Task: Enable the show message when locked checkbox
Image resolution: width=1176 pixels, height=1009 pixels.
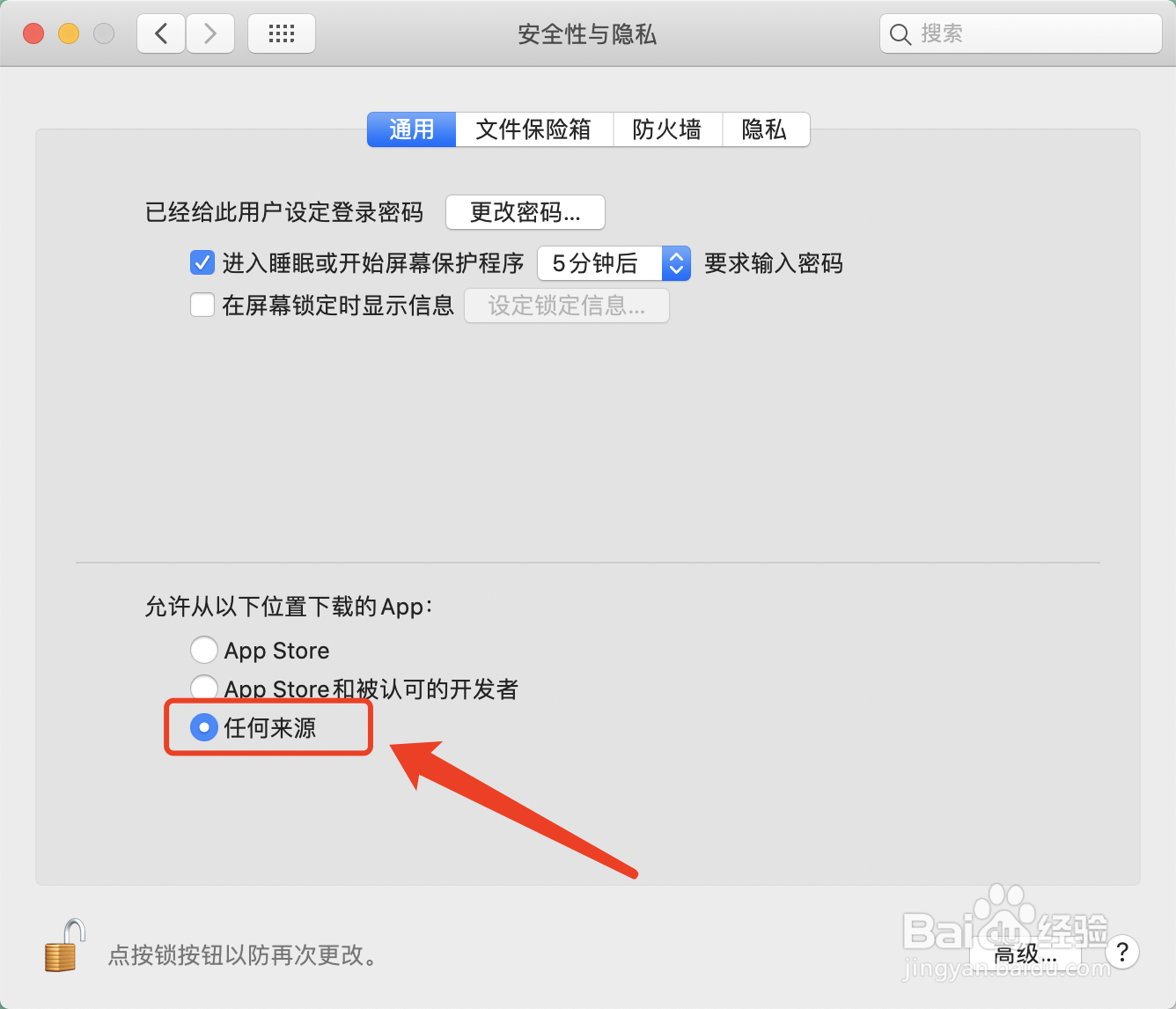Action: (x=202, y=306)
